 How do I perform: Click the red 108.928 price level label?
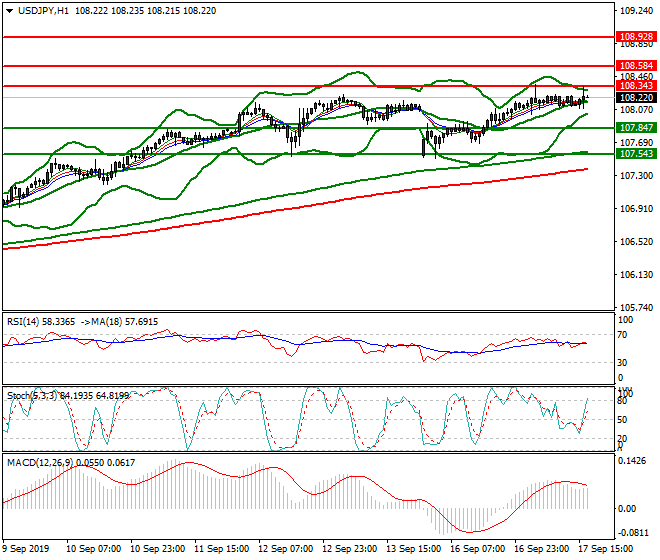pyautogui.click(x=636, y=37)
